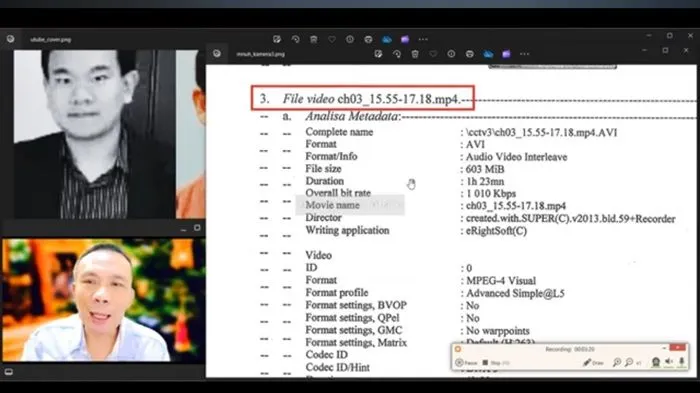The height and width of the screenshot is (393, 700).
Task: Click the front window's mouh_kamera1.png file title
Action: [x=260, y=54]
